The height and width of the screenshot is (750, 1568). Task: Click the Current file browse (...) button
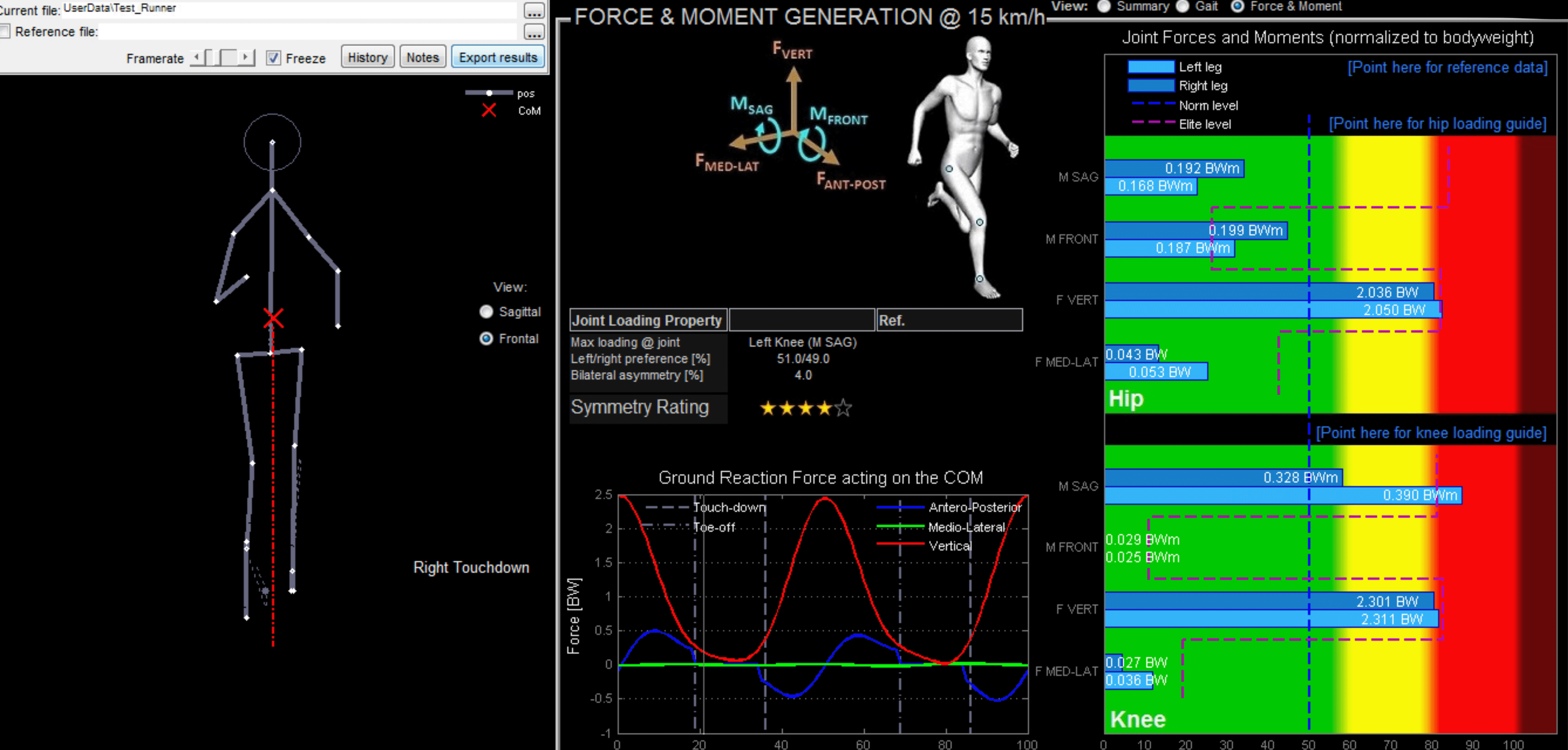click(534, 10)
